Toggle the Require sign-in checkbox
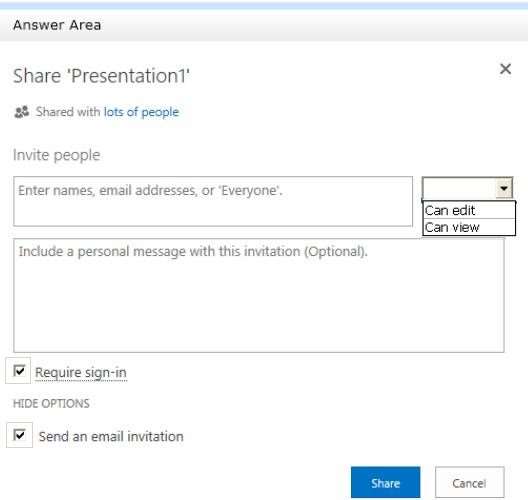 (19, 371)
